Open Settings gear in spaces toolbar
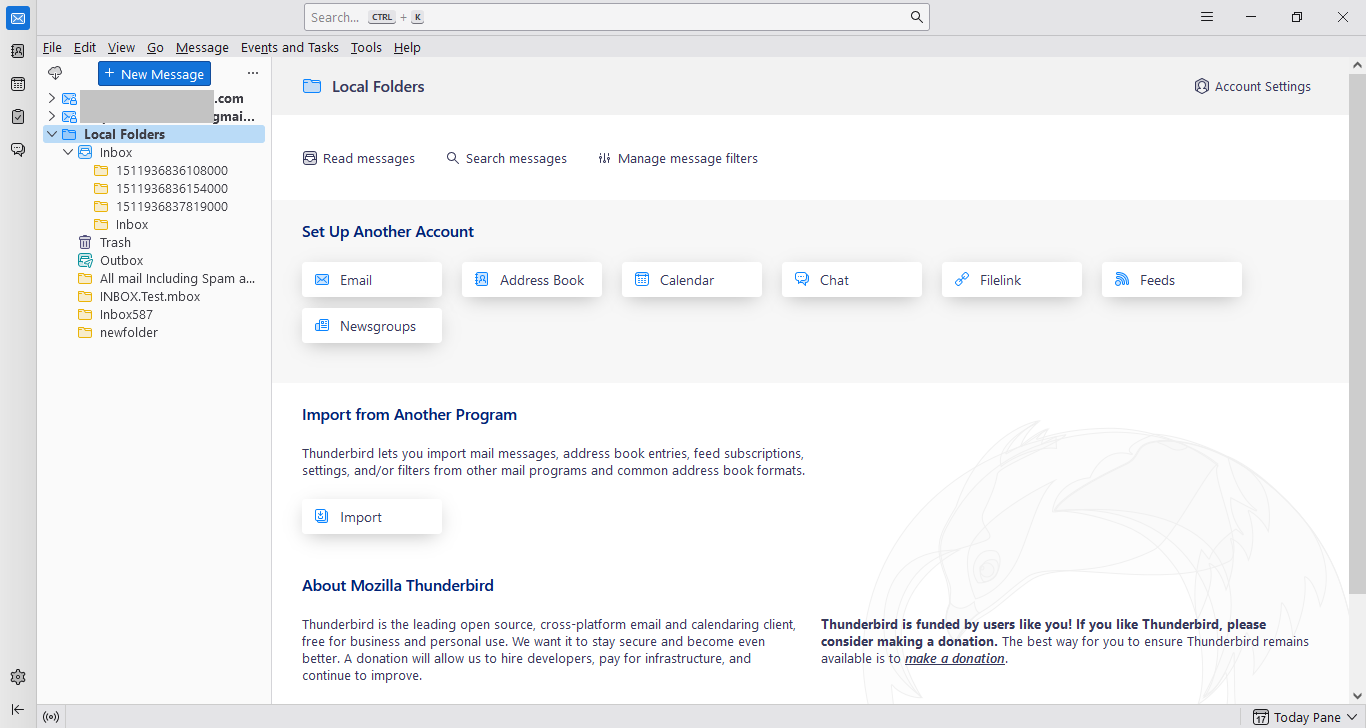 coord(18,677)
